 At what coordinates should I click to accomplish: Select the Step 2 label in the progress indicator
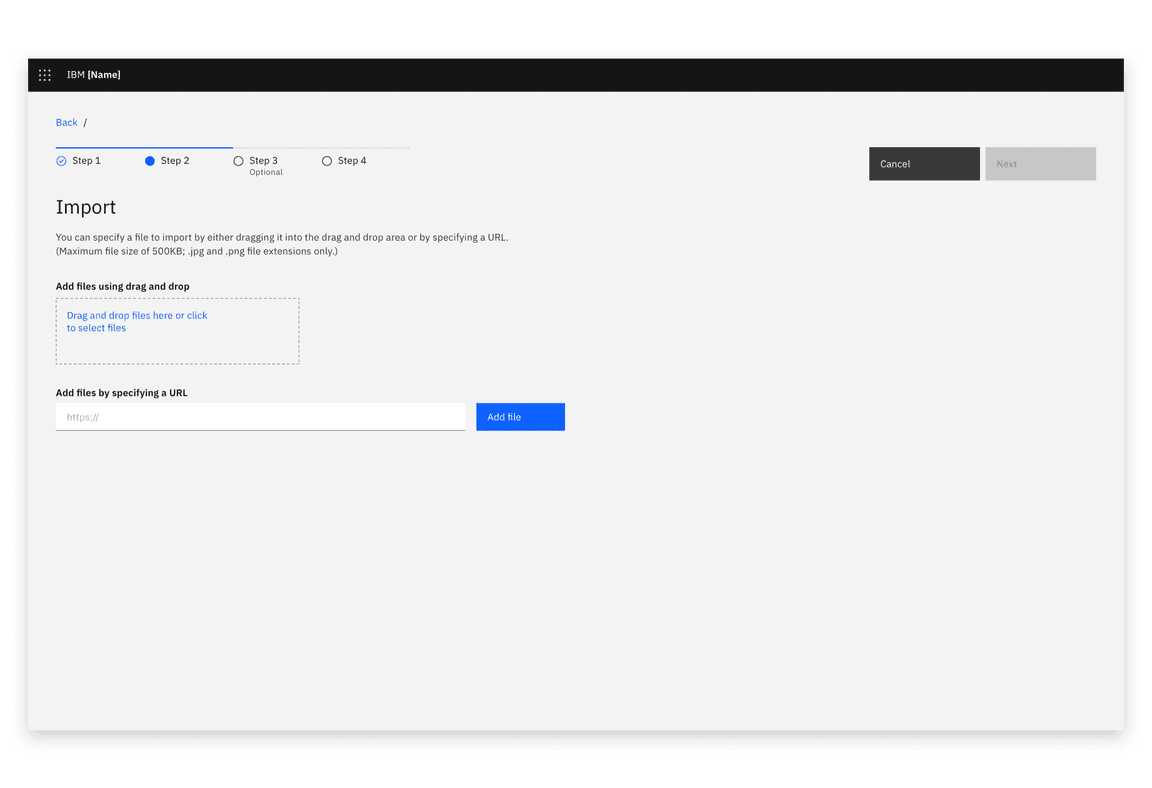tap(173, 160)
